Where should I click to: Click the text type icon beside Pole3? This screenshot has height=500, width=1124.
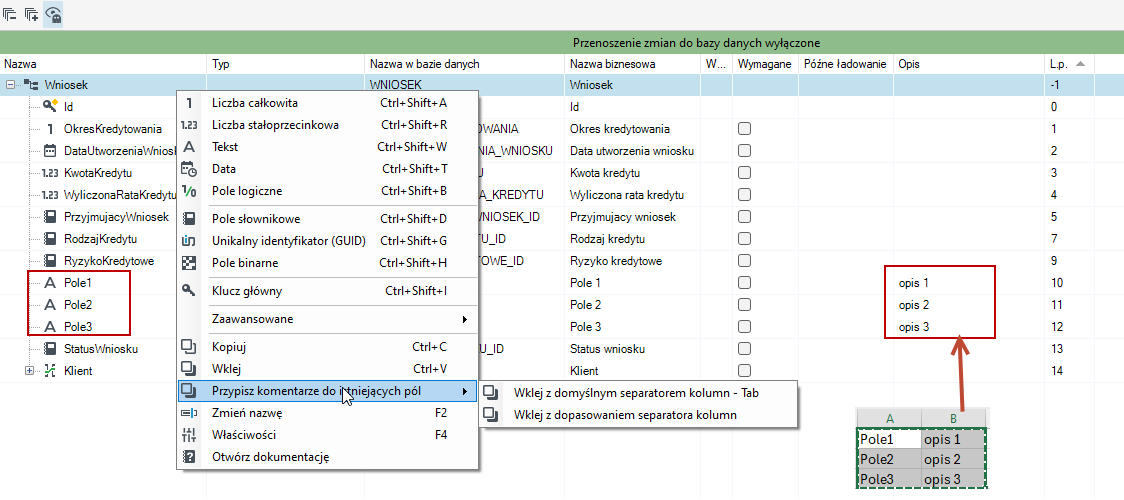[x=50, y=327]
